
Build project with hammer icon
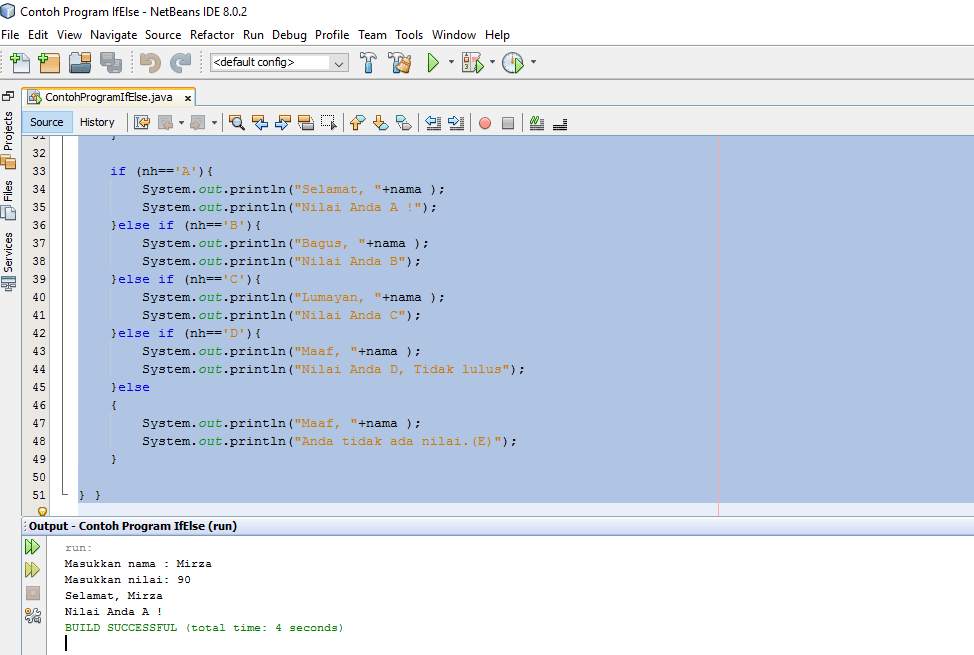coord(368,62)
